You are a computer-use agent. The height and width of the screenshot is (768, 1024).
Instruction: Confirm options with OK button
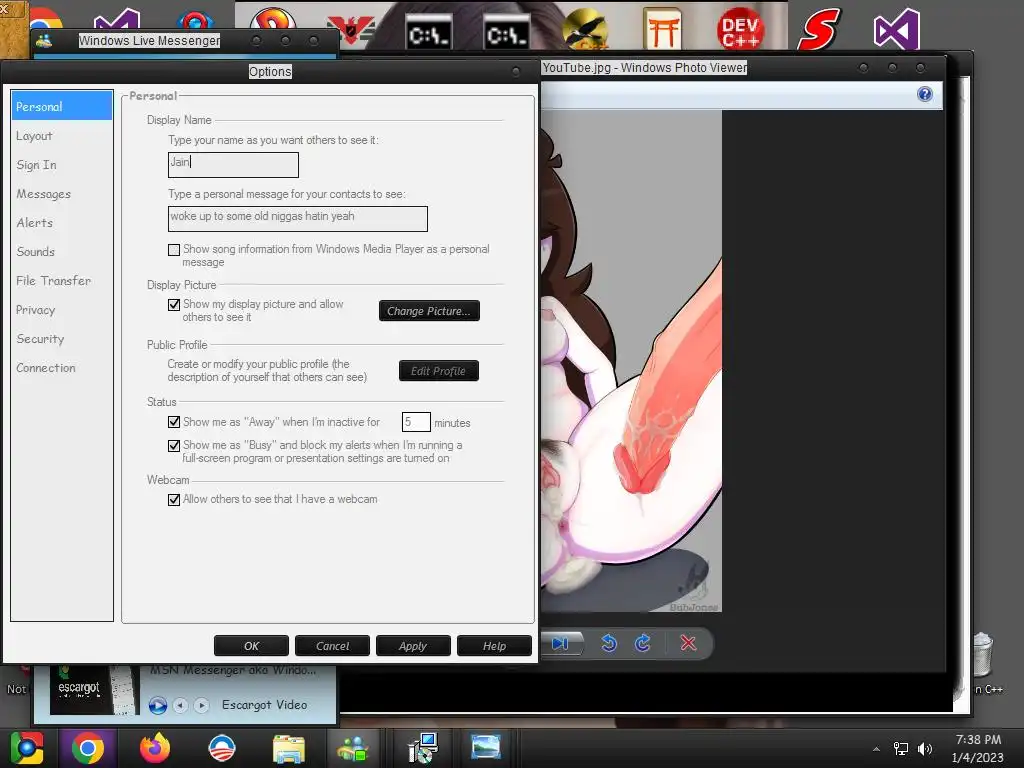click(x=251, y=646)
